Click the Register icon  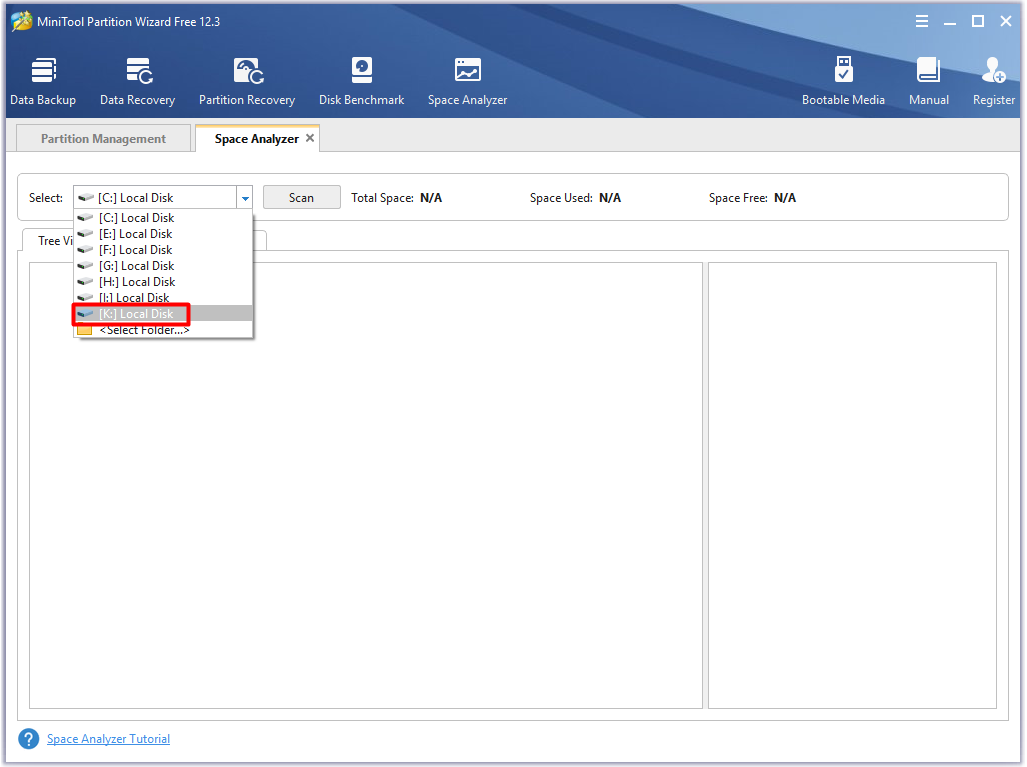[x=994, y=82]
